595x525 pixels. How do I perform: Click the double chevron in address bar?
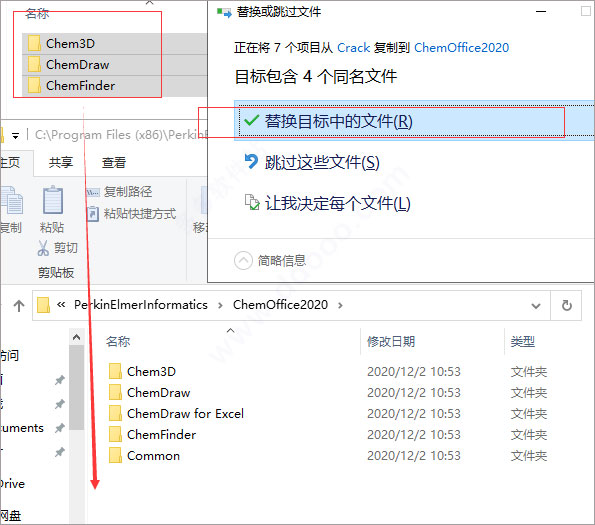click(61, 305)
